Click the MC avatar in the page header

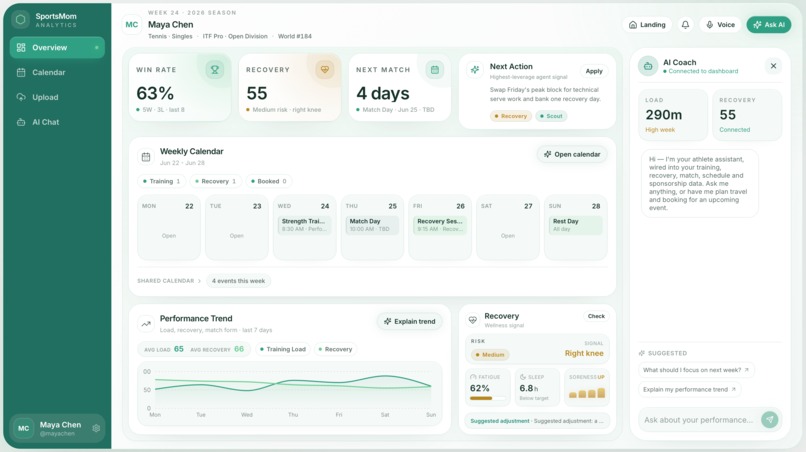pyautogui.click(x=132, y=25)
